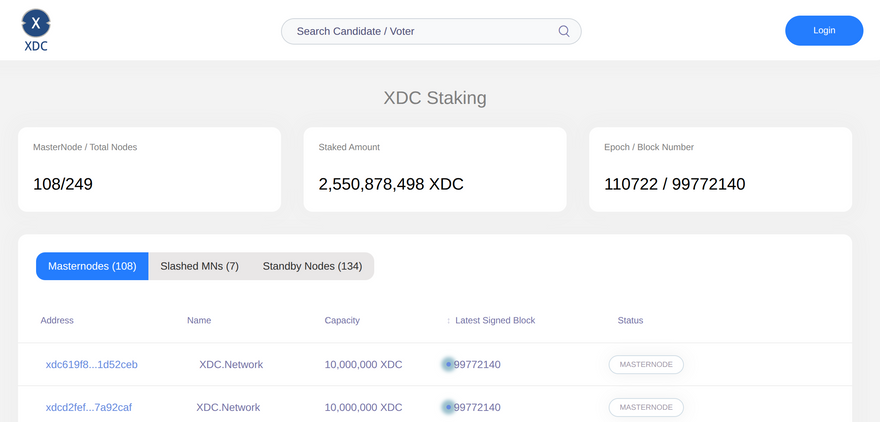Screen dimensions: 880x422
Task: Click the XDC logo in header
Action: (36, 30)
